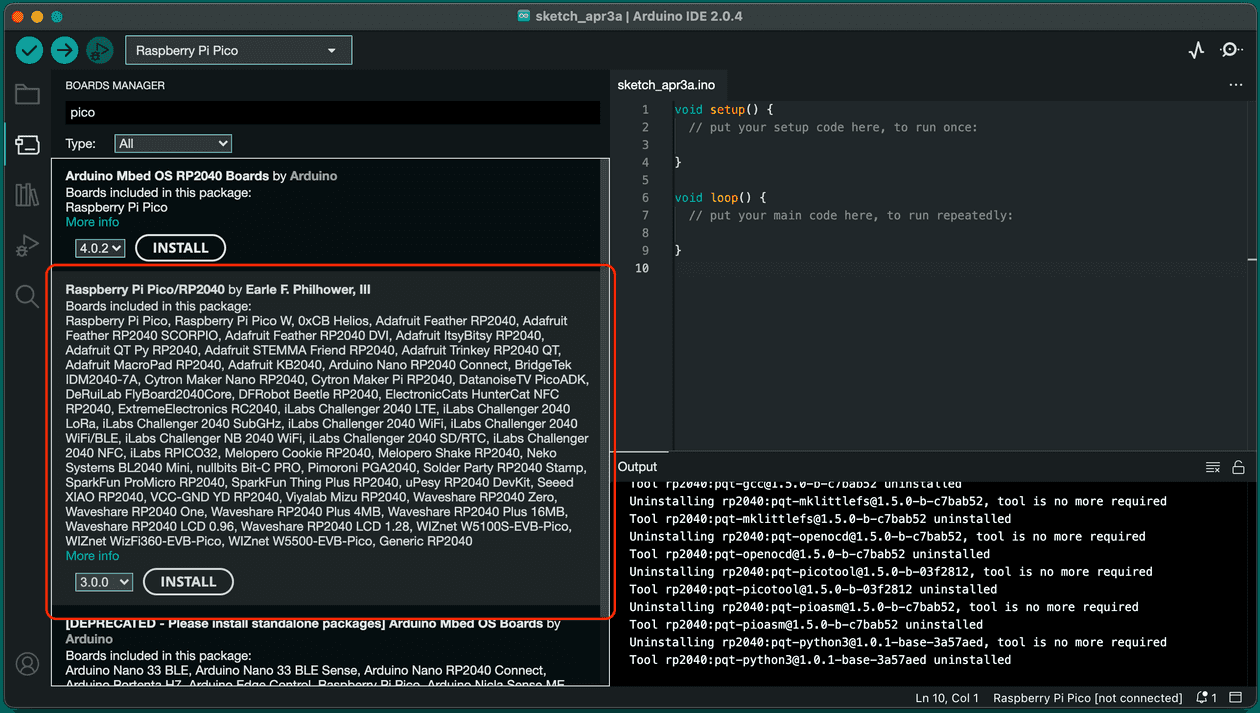This screenshot has width=1260, height=713.
Task: Install the Raspberry Pi Pico/RP2040 package
Action: (x=188, y=581)
